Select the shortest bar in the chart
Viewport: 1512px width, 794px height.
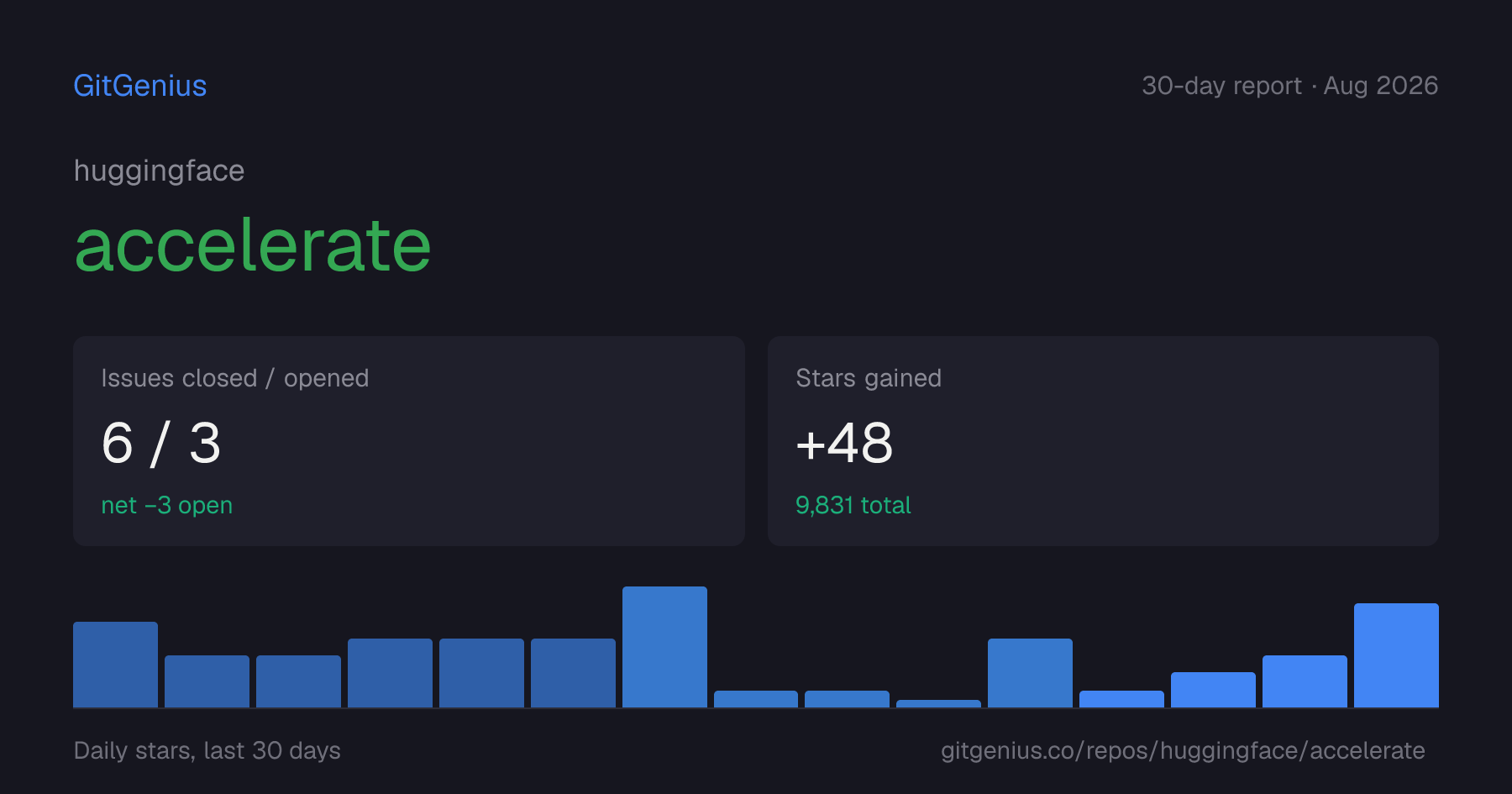(x=938, y=703)
